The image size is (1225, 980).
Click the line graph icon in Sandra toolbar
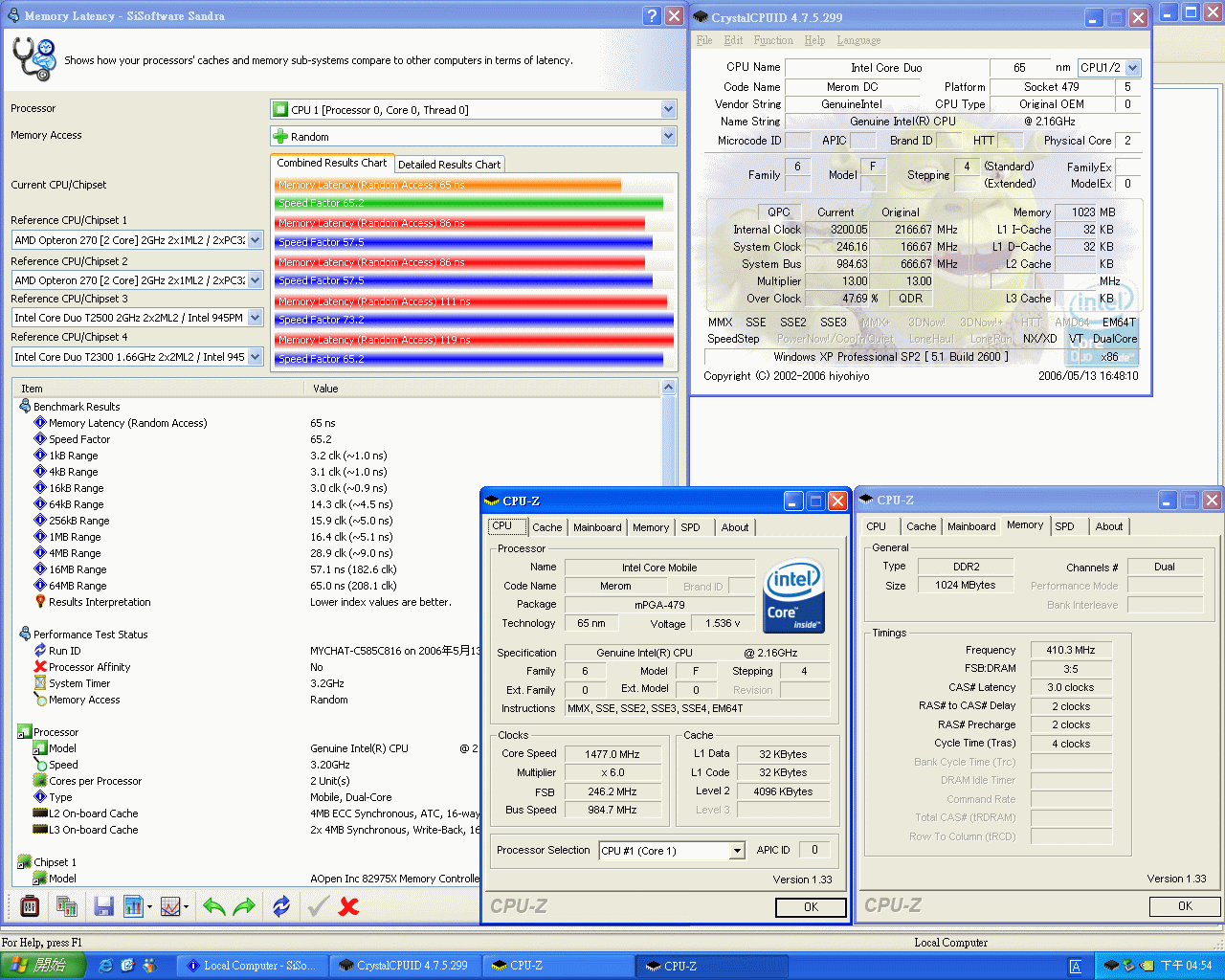click(170, 905)
